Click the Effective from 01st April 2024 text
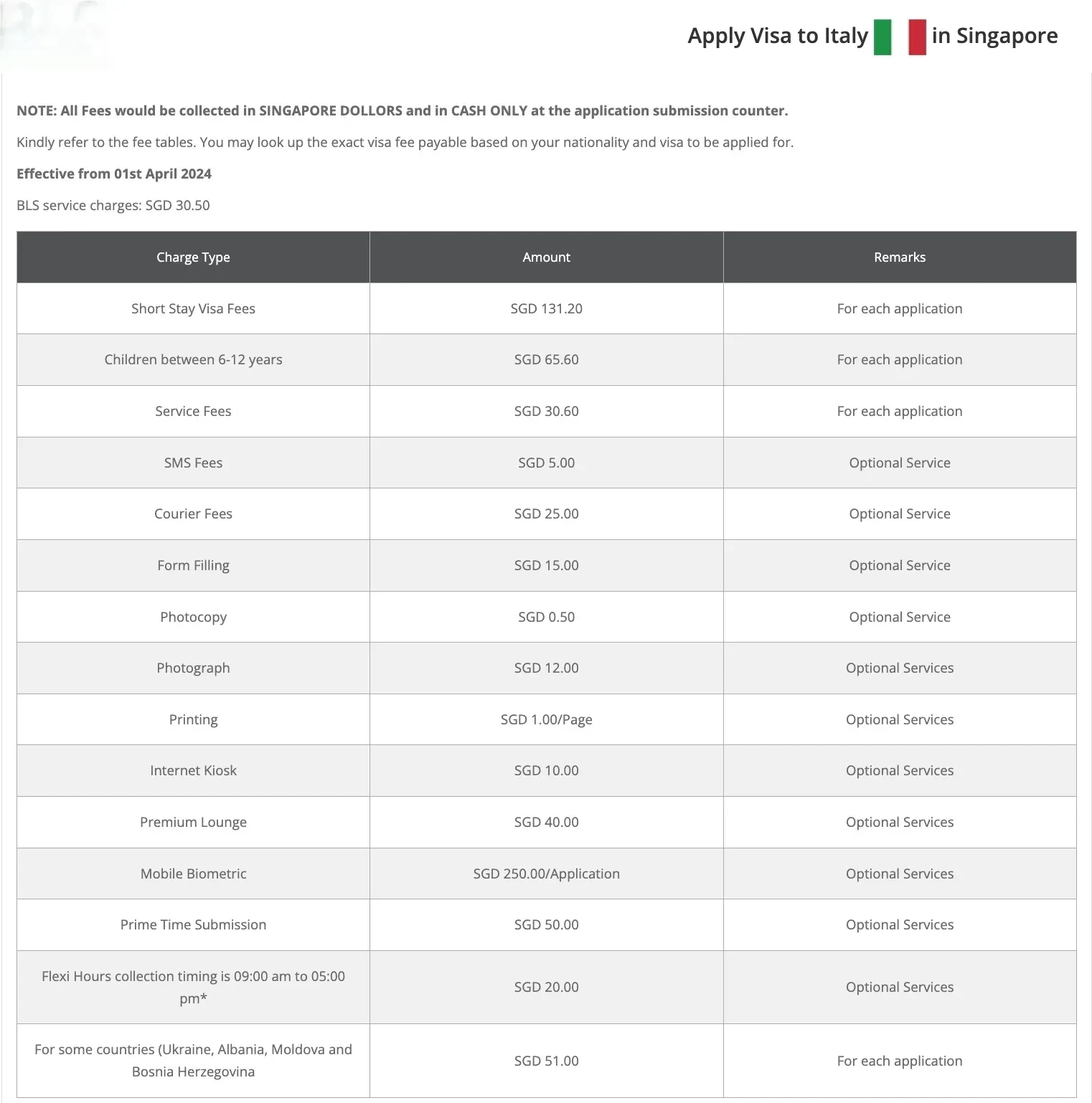Screen dimensions: 1092x1103 click(x=114, y=174)
